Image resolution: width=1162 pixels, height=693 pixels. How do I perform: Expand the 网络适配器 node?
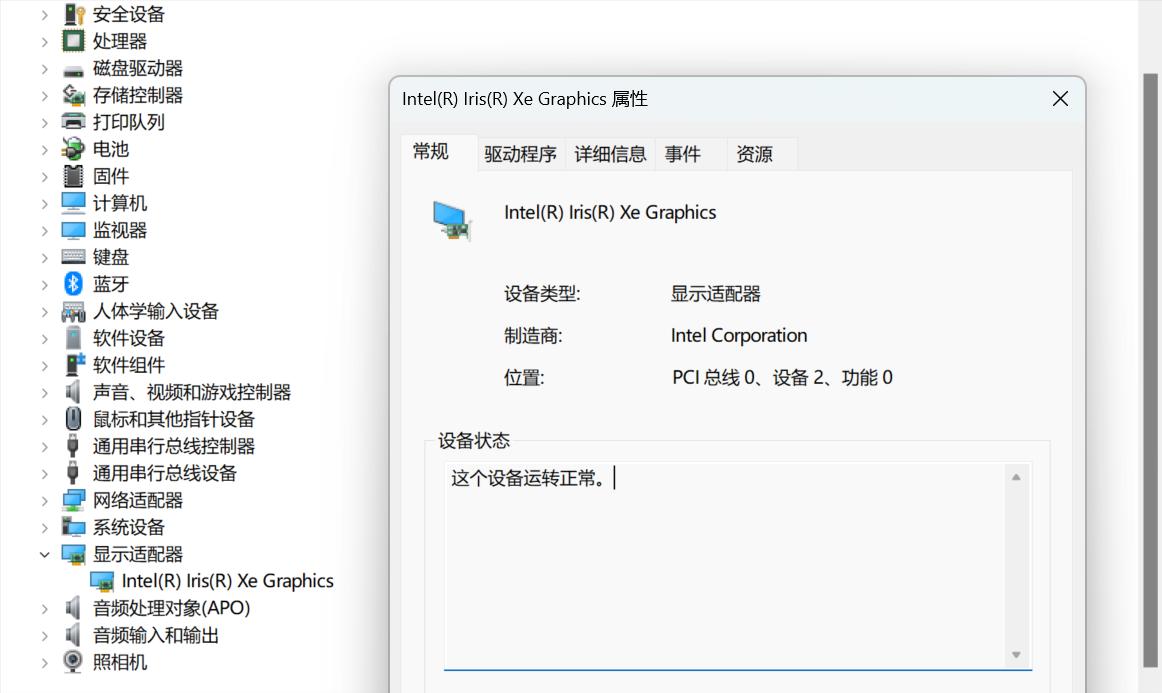44,501
